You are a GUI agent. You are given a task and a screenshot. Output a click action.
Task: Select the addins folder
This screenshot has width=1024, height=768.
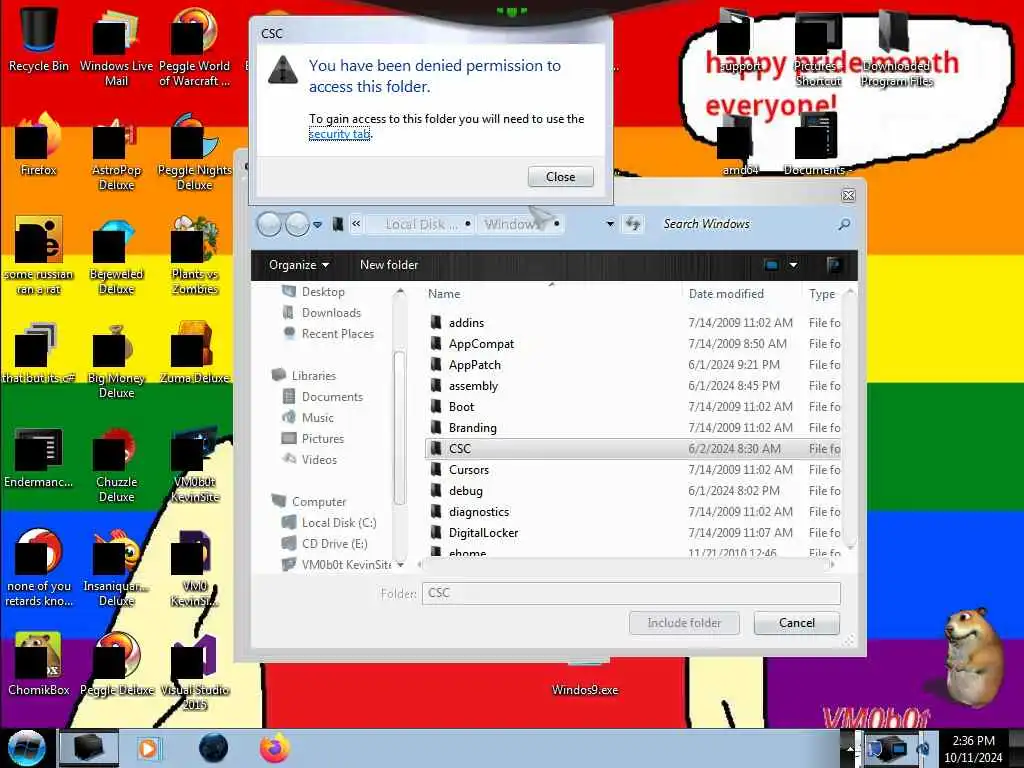(633, 323)
